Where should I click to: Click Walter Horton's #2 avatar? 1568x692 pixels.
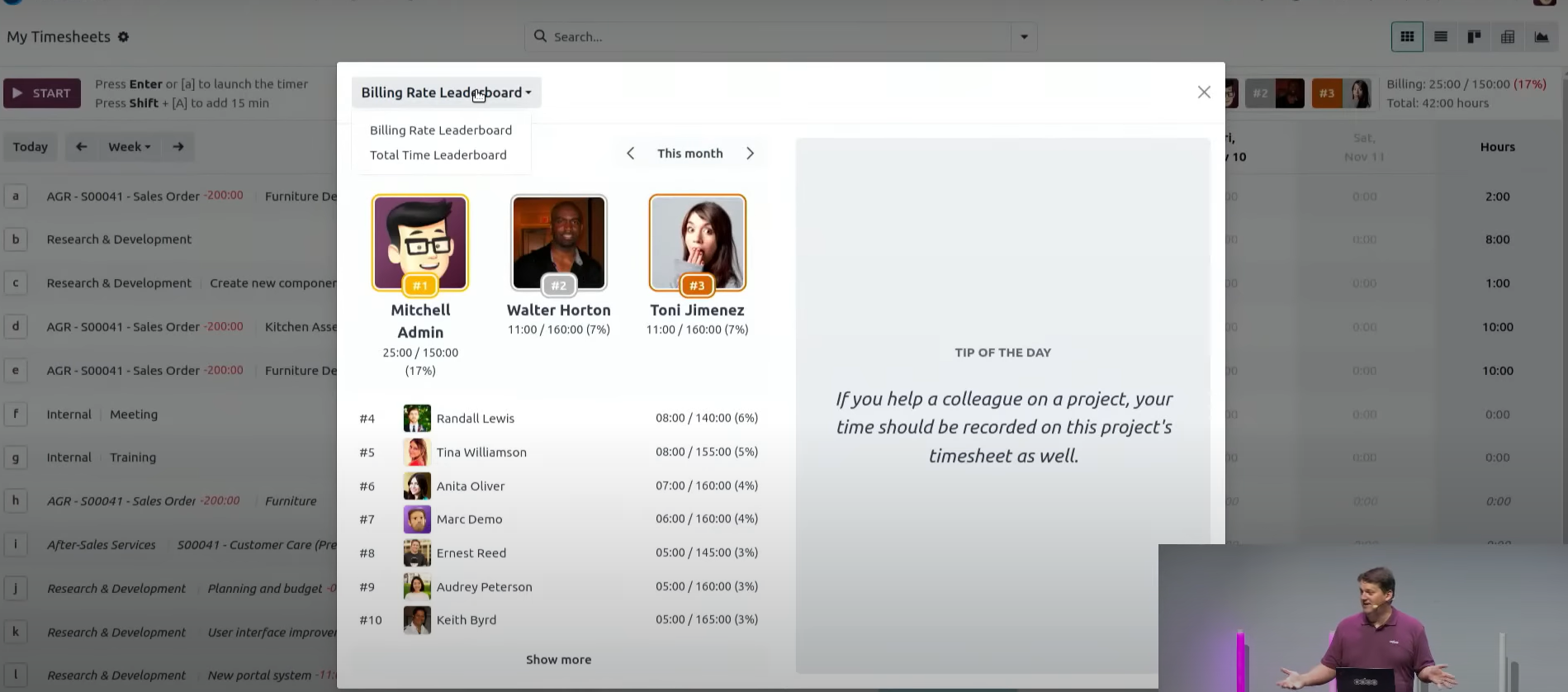tap(559, 243)
